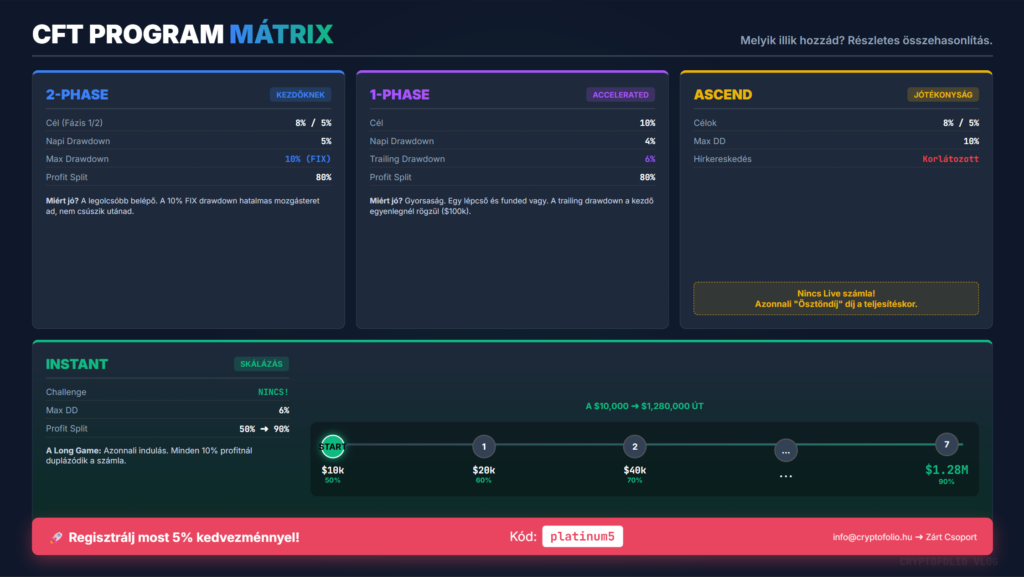Select the ASCEND program heading
1024x577 pixels.
point(722,95)
